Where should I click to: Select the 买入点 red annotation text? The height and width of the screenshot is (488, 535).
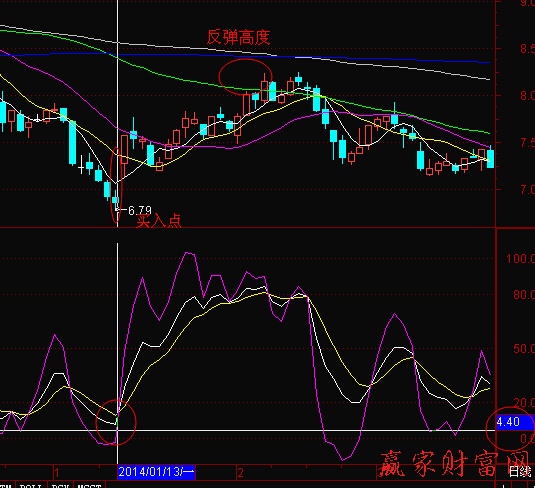pyautogui.click(x=159, y=221)
